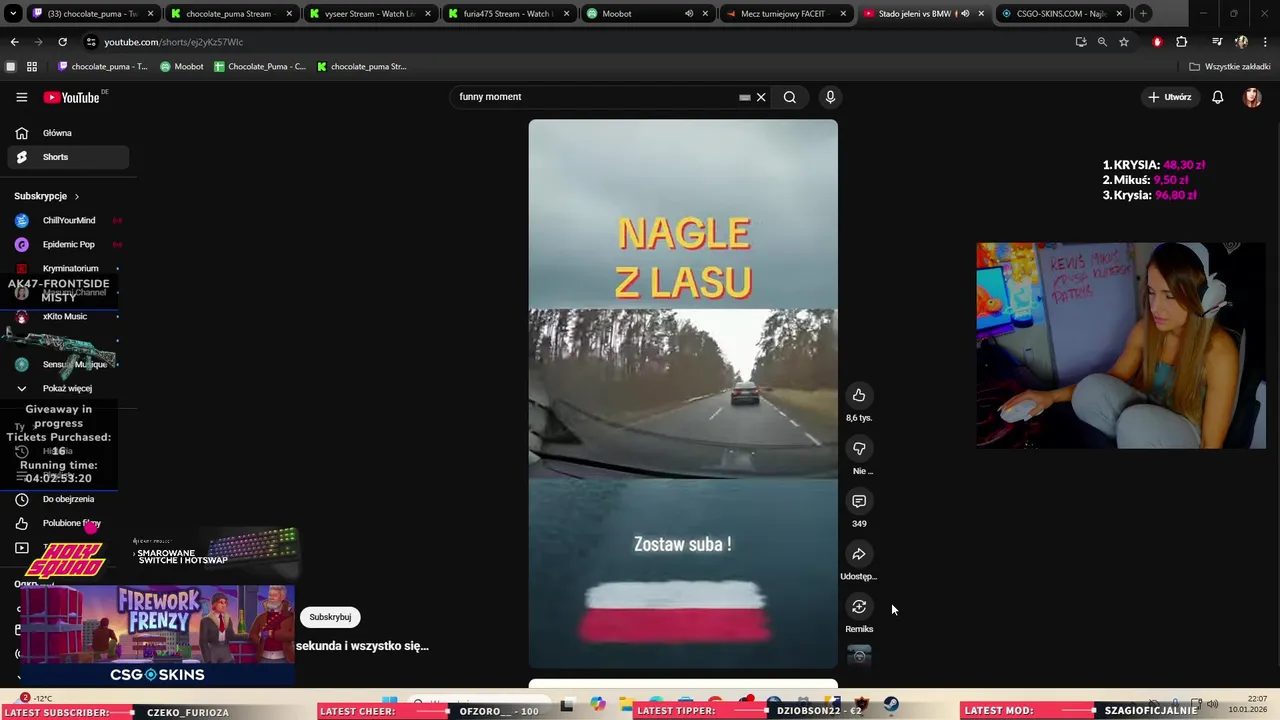
Task: Select Shorts in sidebar
Action: (67, 157)
